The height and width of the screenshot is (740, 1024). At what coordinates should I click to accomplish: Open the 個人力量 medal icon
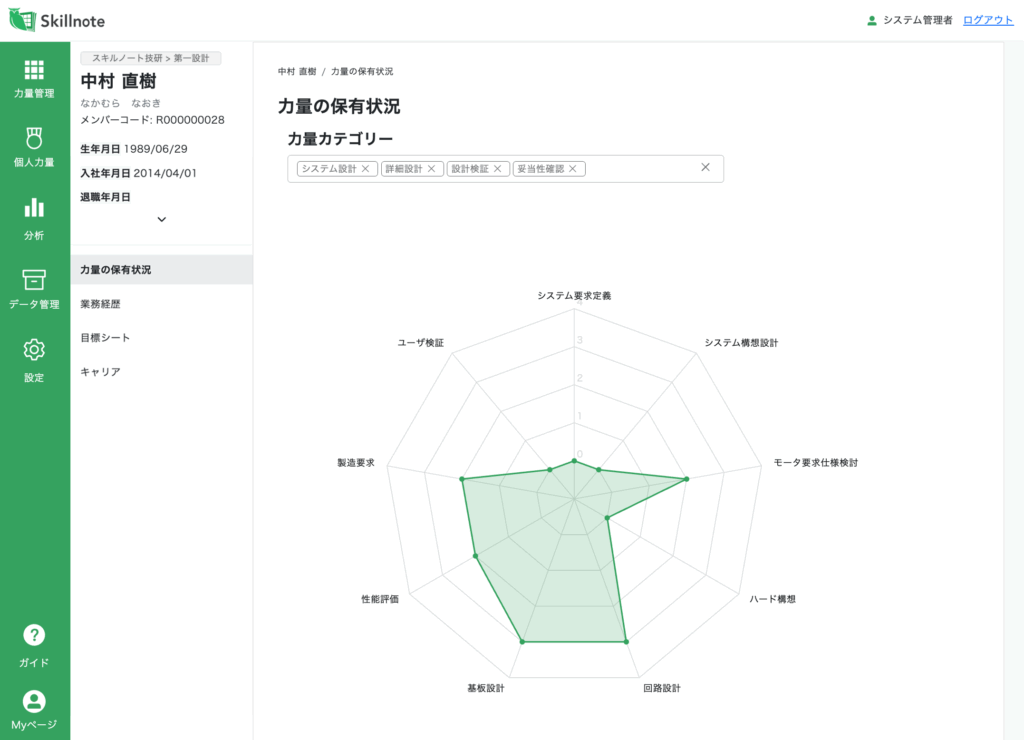tap(34, 138)
